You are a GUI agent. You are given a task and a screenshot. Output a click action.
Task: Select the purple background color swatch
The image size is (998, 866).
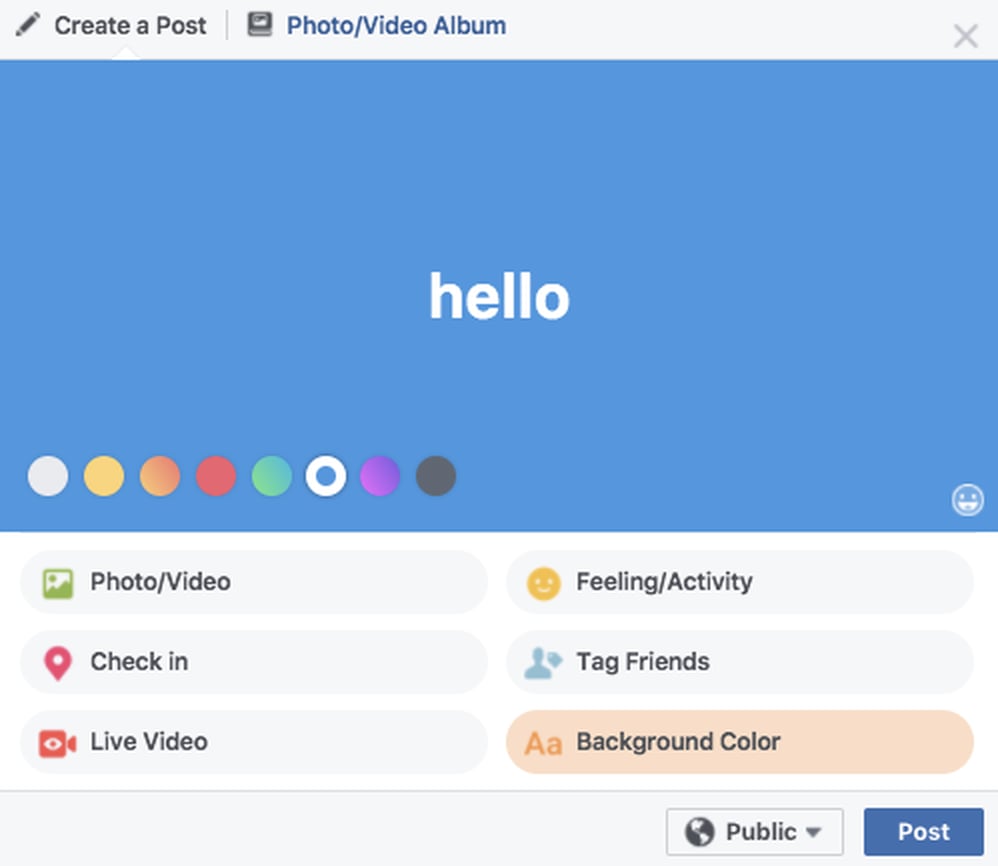pos(380,476)
